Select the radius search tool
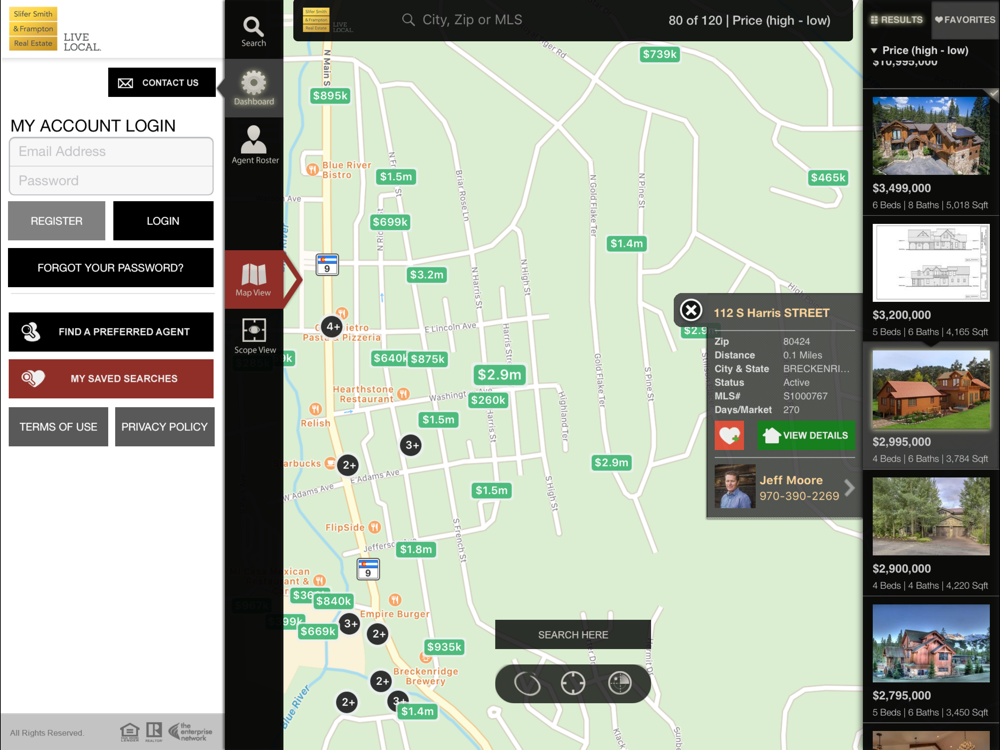 coord(619,684)
